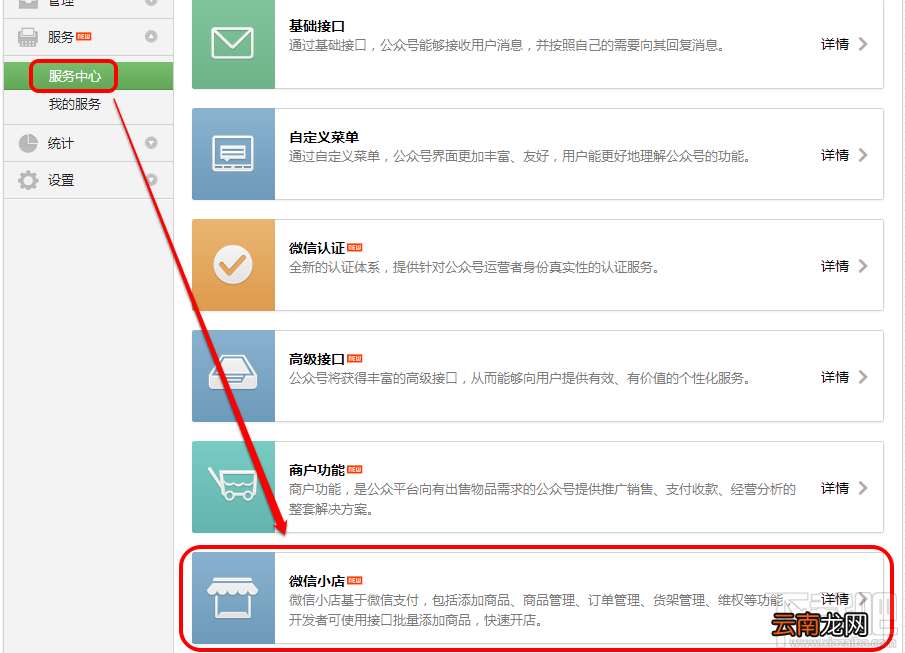Open 详情 for 微信认证
Viewport: 905px width, 653px height.
point(835,266)
